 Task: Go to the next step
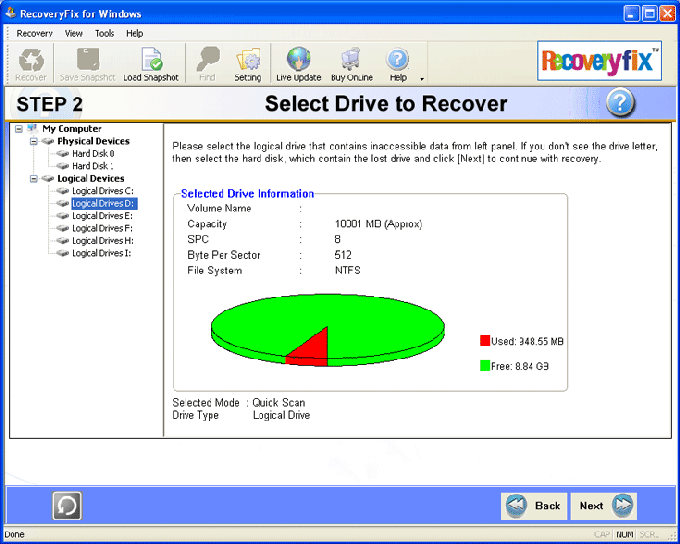604,506
